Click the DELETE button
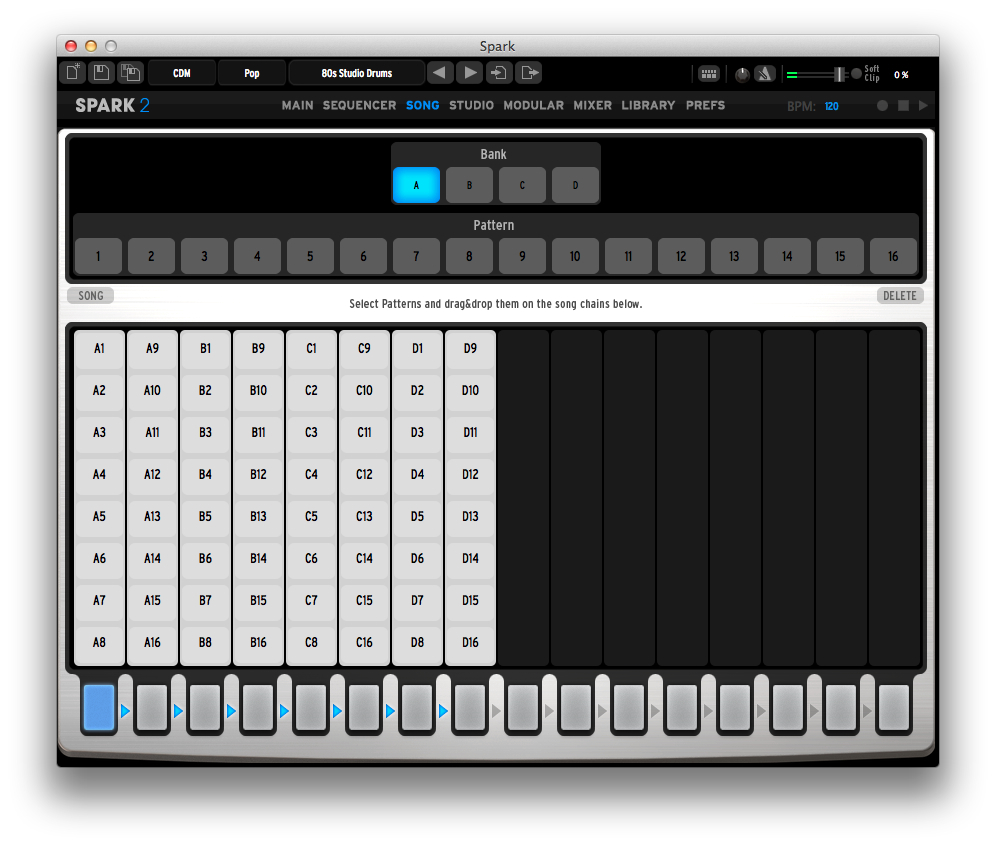 (899, 295)
